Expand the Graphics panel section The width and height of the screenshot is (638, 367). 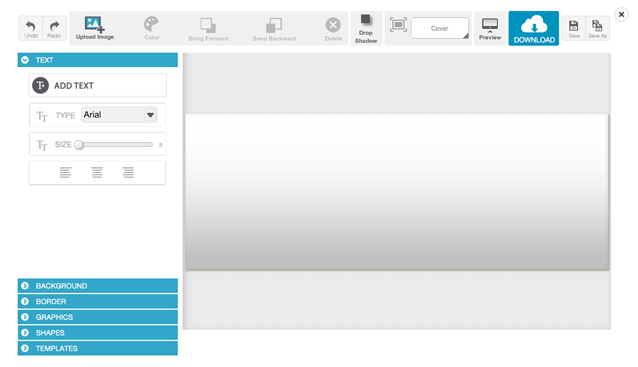pos(98,317)
